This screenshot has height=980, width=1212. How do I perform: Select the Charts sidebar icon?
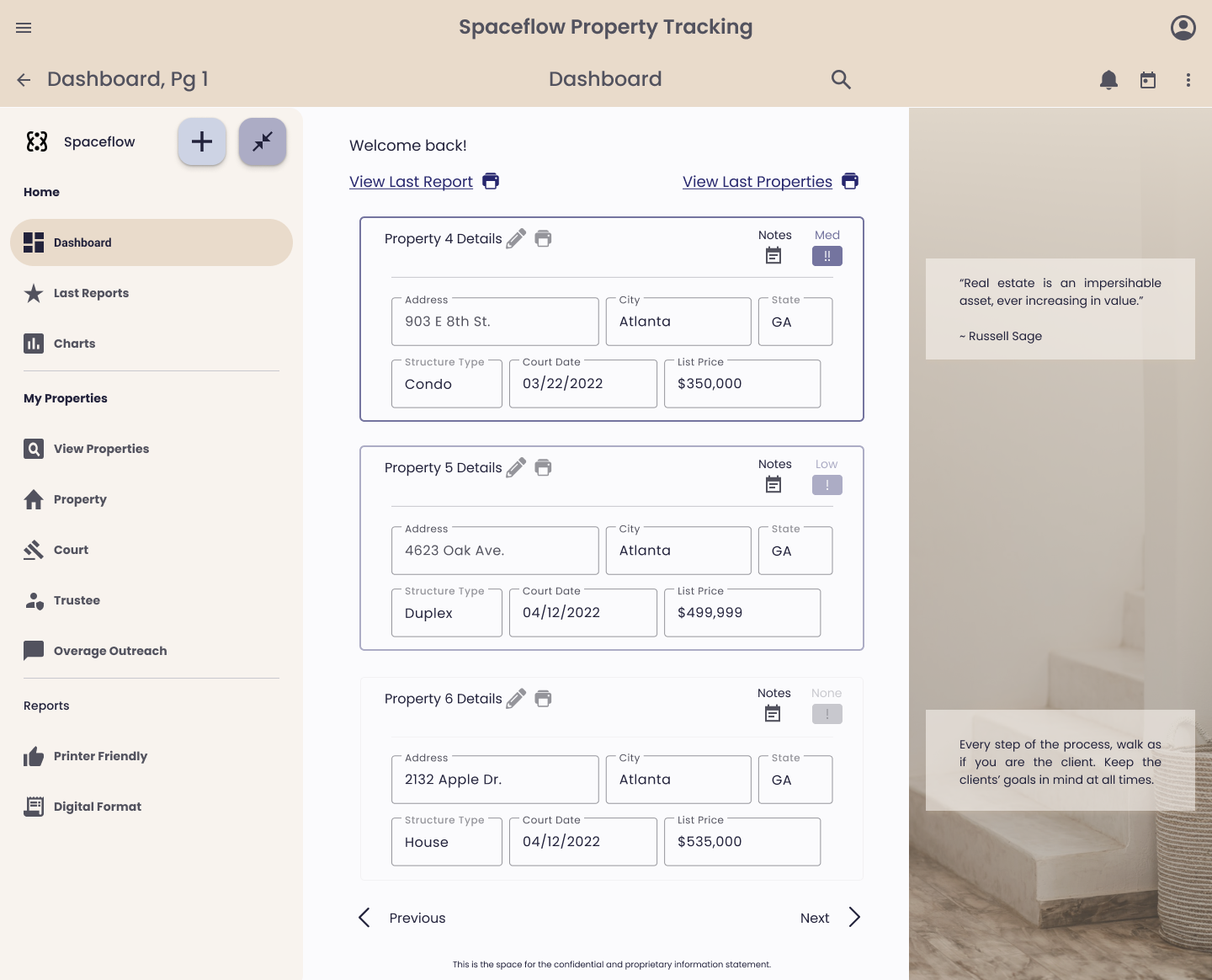coord(34,344)
